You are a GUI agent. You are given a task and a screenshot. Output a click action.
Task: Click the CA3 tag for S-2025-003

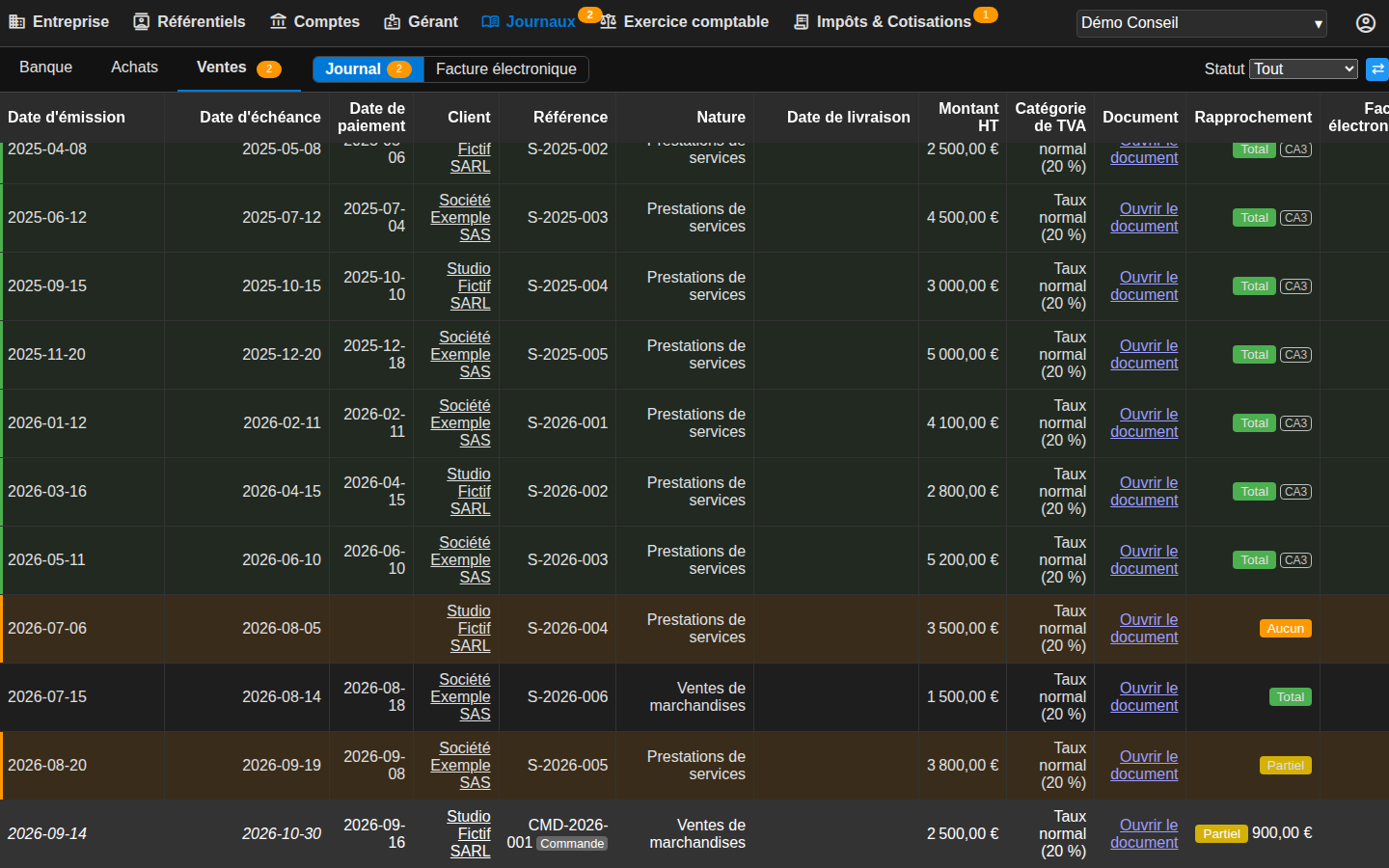coord(1295,218)
